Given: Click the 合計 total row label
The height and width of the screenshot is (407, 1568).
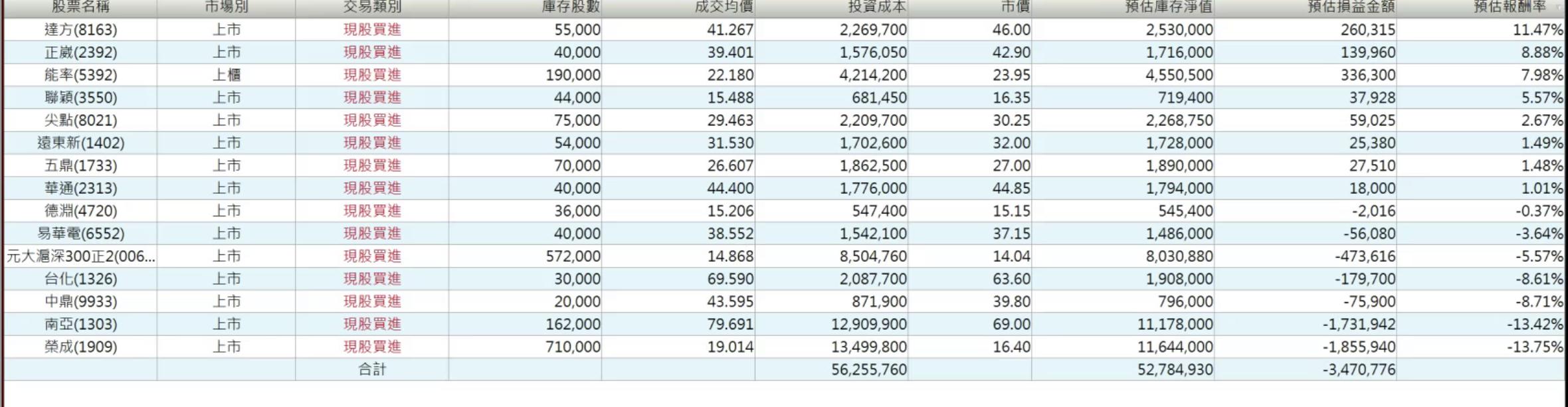Looking at the screenshot, I should coord(372,370).
